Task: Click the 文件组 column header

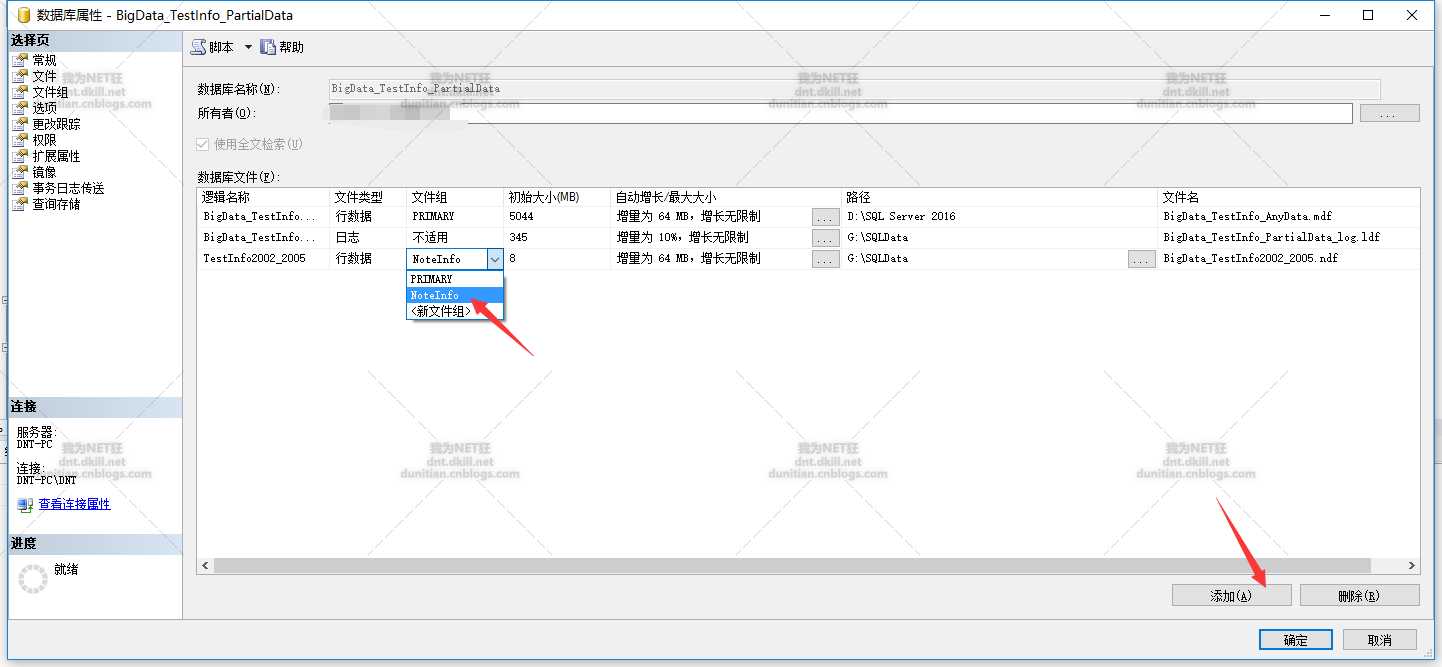Action: point(455,197)
